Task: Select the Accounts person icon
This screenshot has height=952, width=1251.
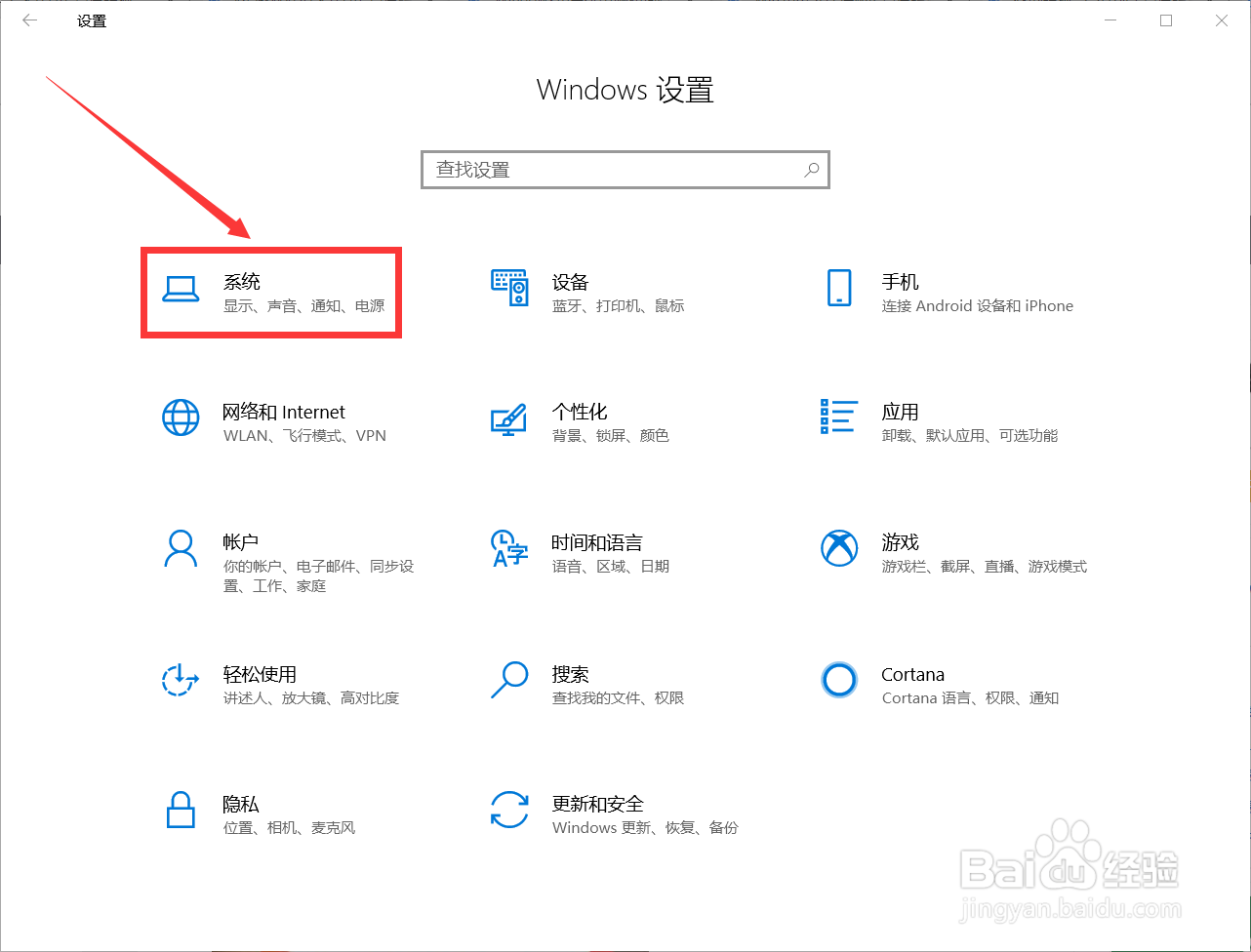Action: [x=181, y=548]
